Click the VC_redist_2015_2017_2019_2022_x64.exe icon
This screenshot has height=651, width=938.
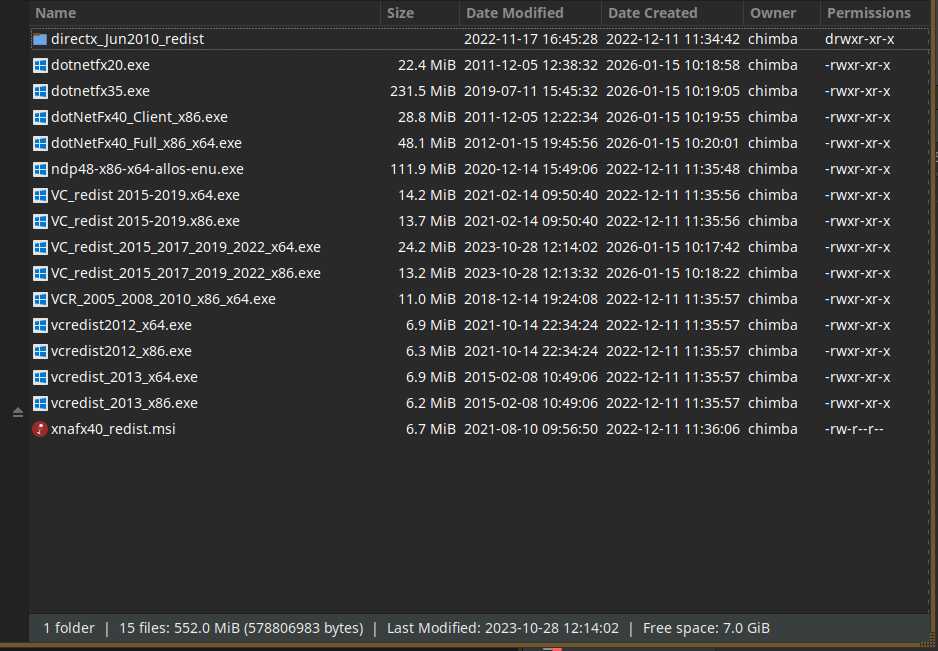coord(40,247)
